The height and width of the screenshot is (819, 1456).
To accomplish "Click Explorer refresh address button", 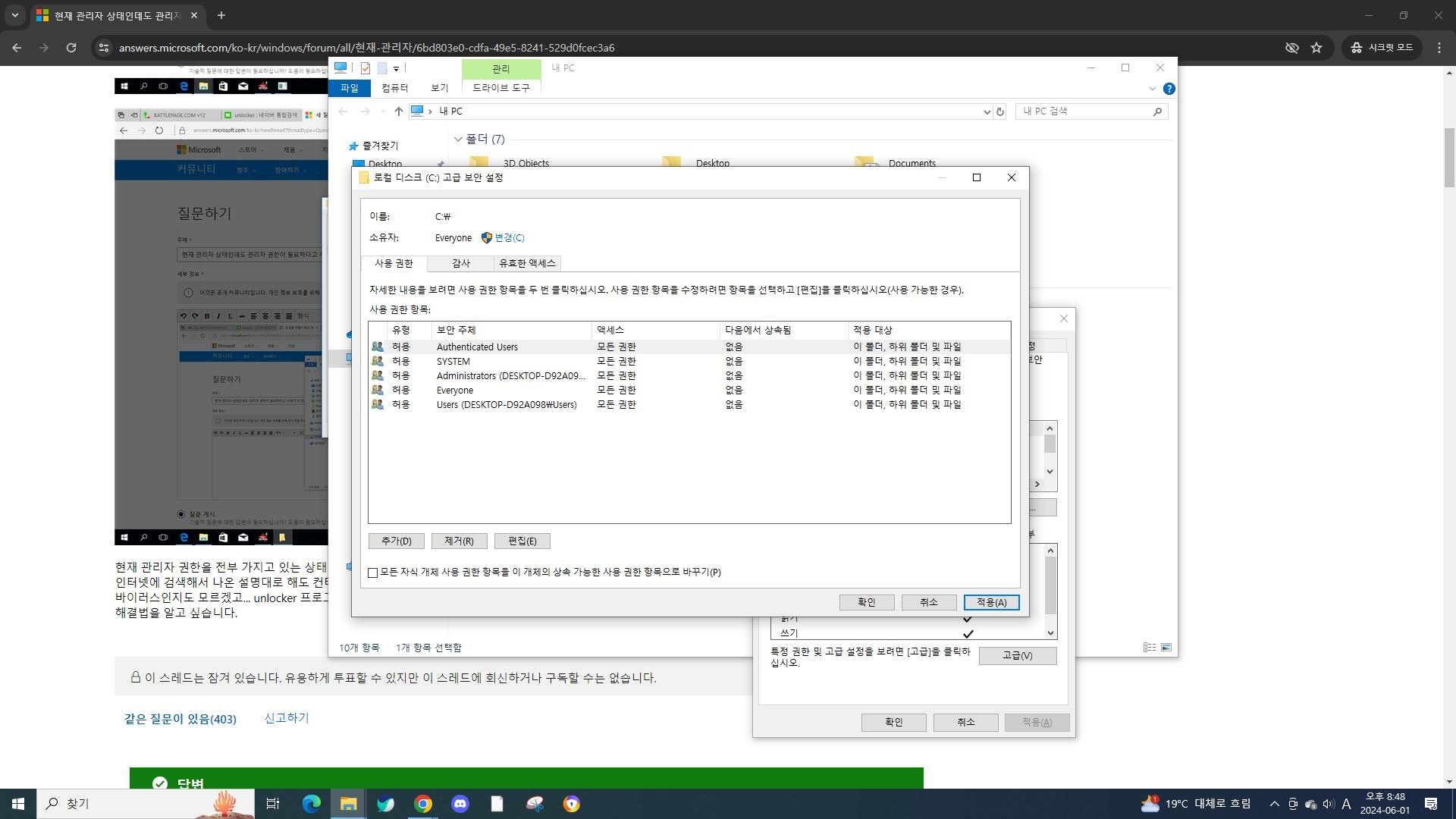I will 1000,111.
